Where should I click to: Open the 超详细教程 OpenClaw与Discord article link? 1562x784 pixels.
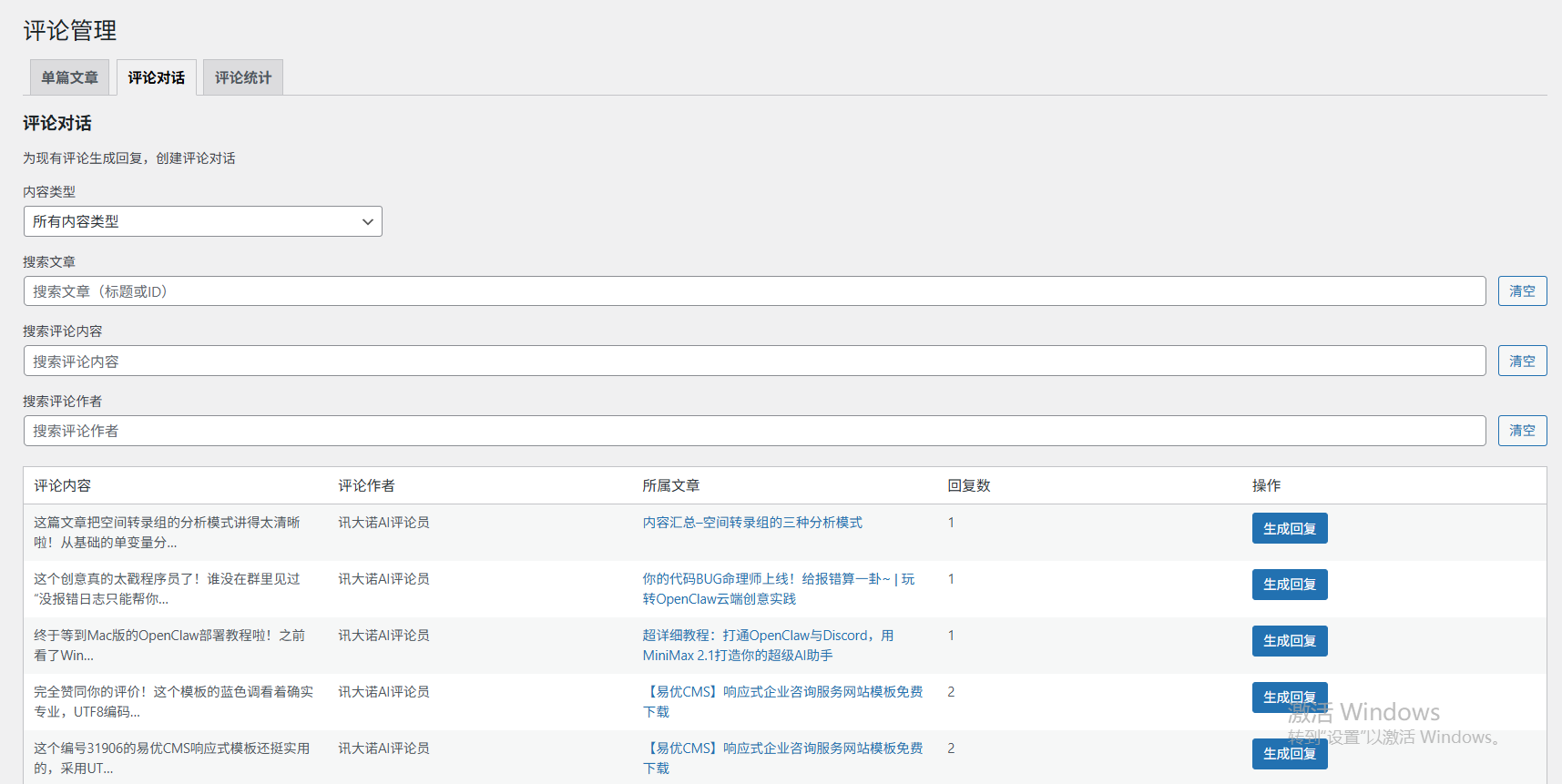click(x=767, y=636)
